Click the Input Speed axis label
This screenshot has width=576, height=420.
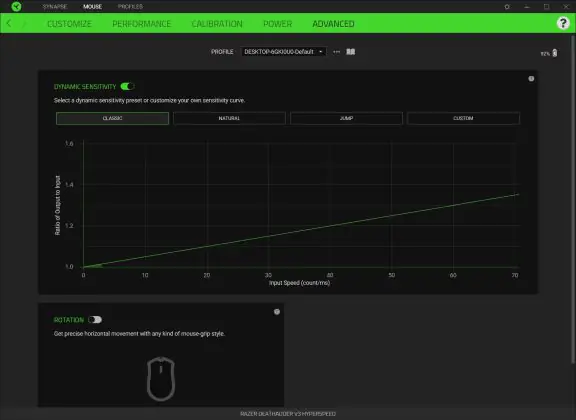pyautogui.click(x=299, y=283)
